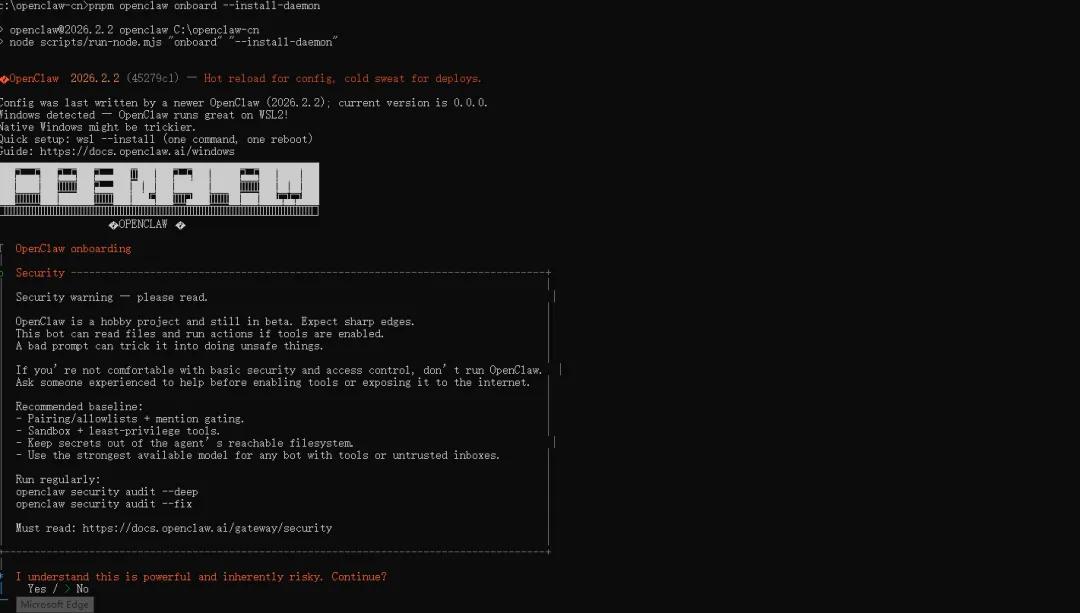Click 'Ask someone experienced to help' line

pyautogui.click(x=273, y=382)
